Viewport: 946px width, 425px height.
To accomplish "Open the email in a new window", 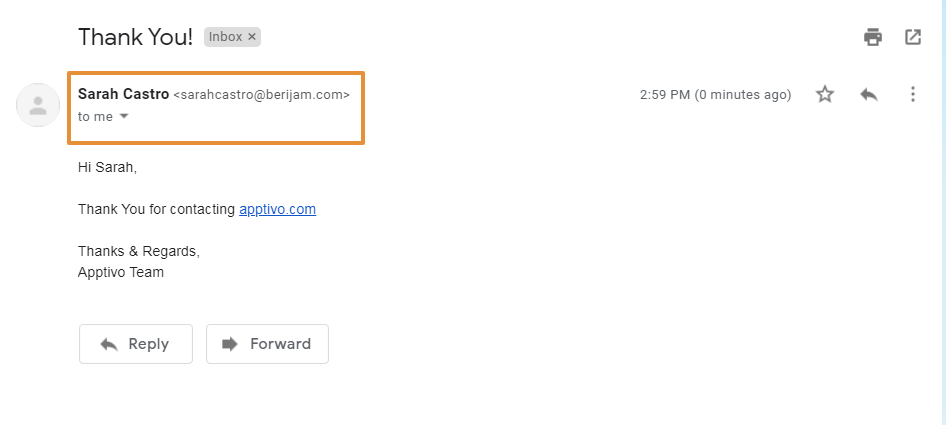I will [x=913, y=37].
